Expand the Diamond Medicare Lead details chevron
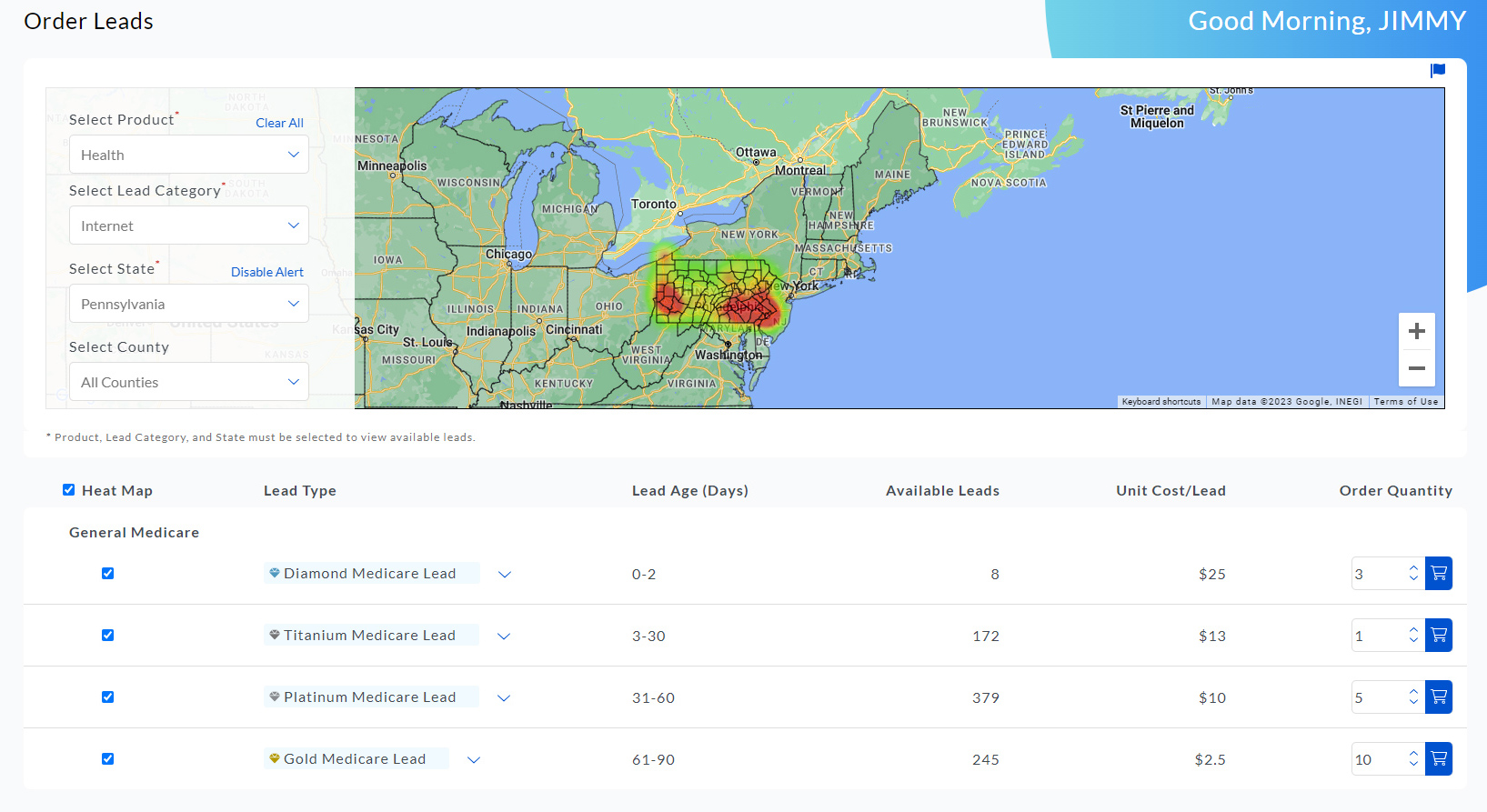The image size is (1487, 812). [505, 575]
